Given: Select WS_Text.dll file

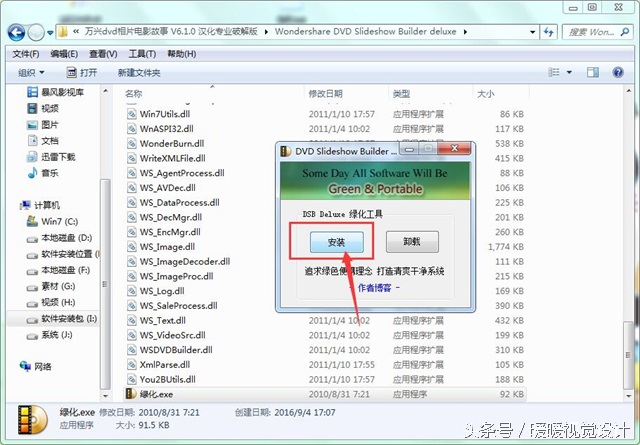Looking at the screenshot, I should coord(162,320).
